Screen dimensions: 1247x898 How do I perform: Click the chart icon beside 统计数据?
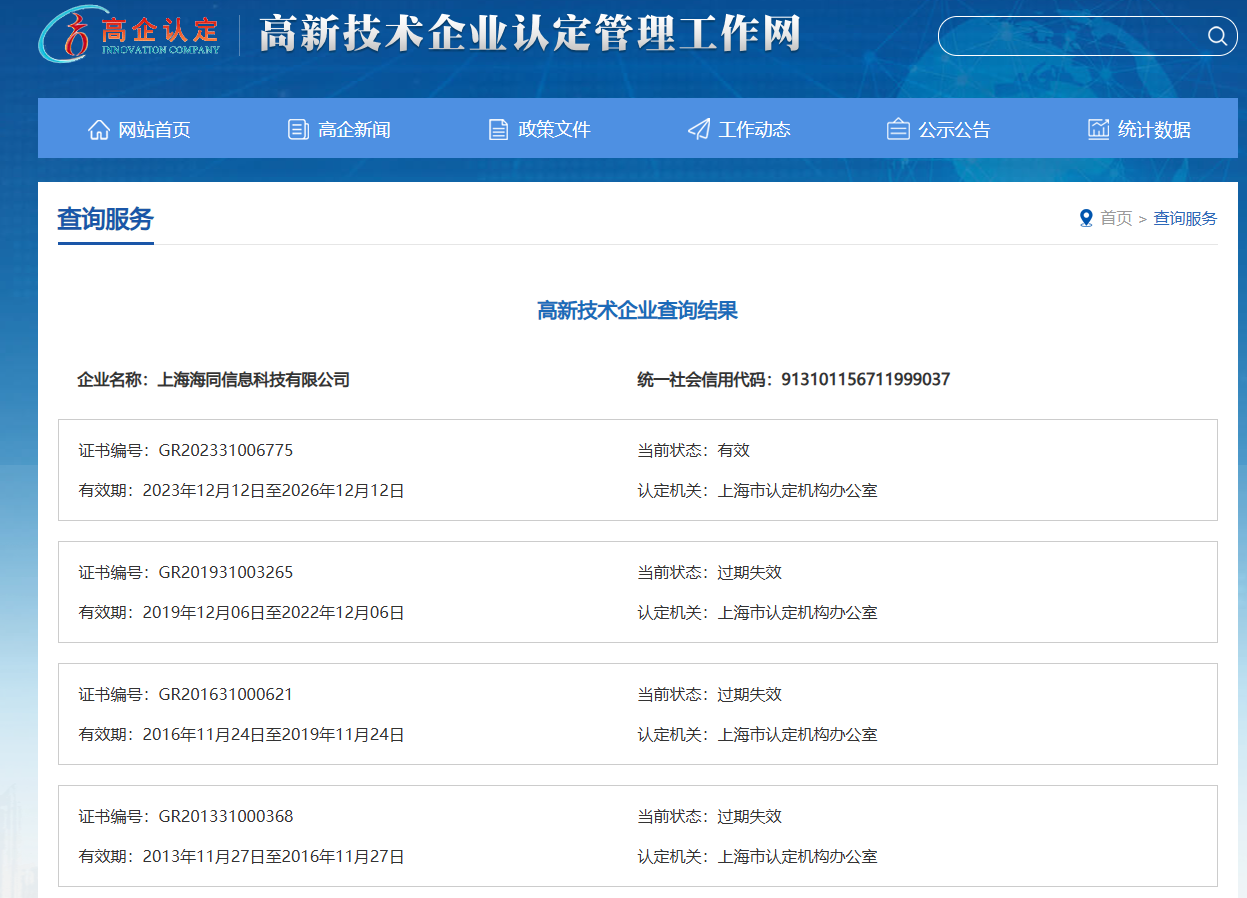click(x=1098, y=129)
